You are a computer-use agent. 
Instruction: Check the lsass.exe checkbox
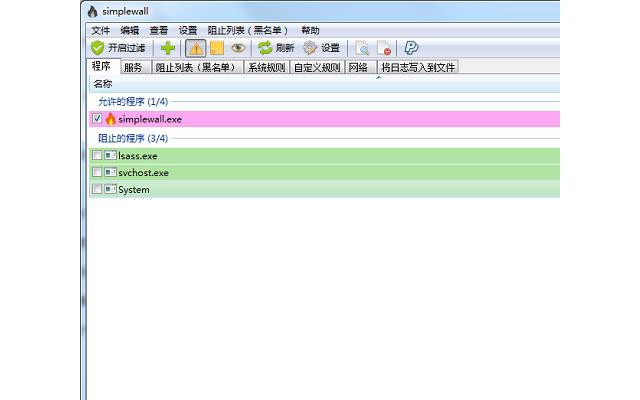[x=97, y=156]
